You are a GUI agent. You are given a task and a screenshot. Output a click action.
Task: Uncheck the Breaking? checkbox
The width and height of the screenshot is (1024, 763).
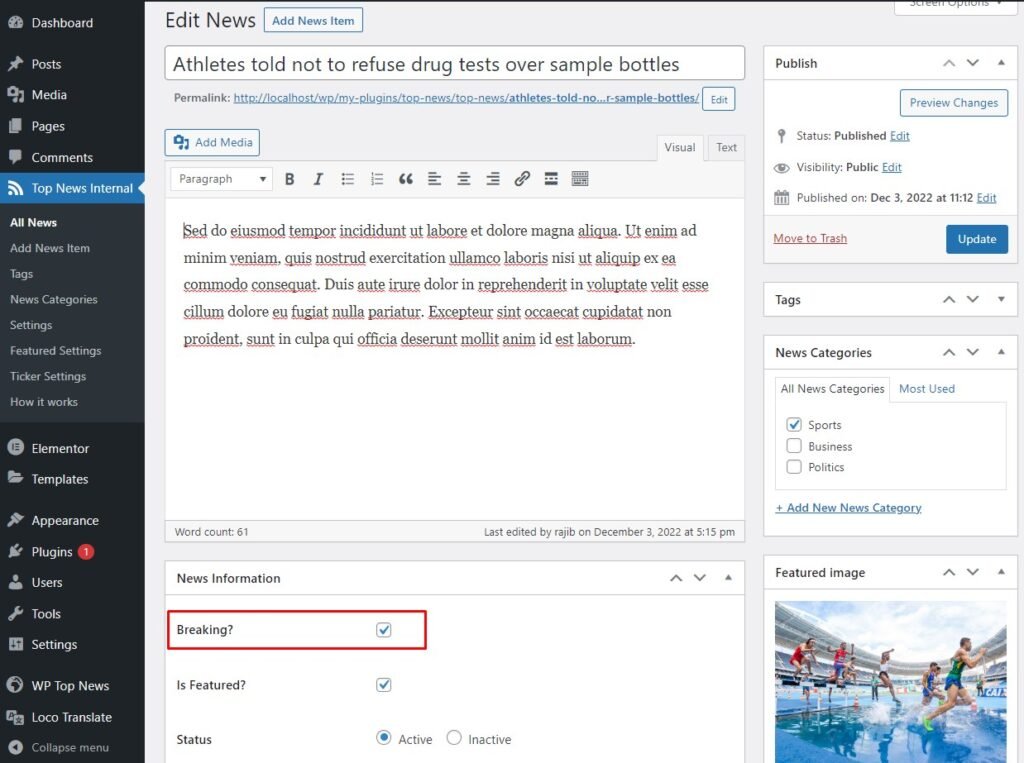384,630
